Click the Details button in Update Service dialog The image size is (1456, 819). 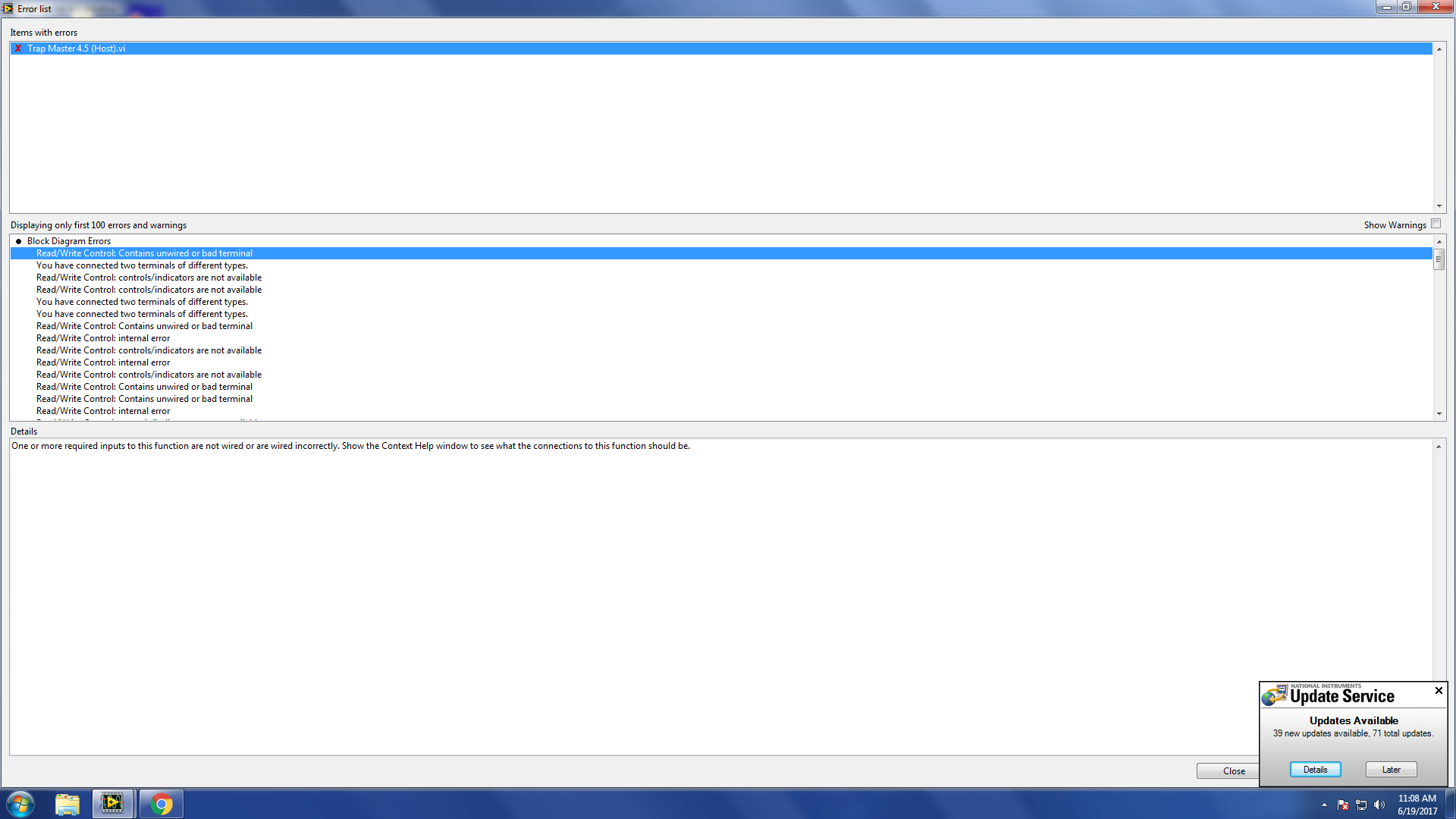click(x=1314, y=769)
